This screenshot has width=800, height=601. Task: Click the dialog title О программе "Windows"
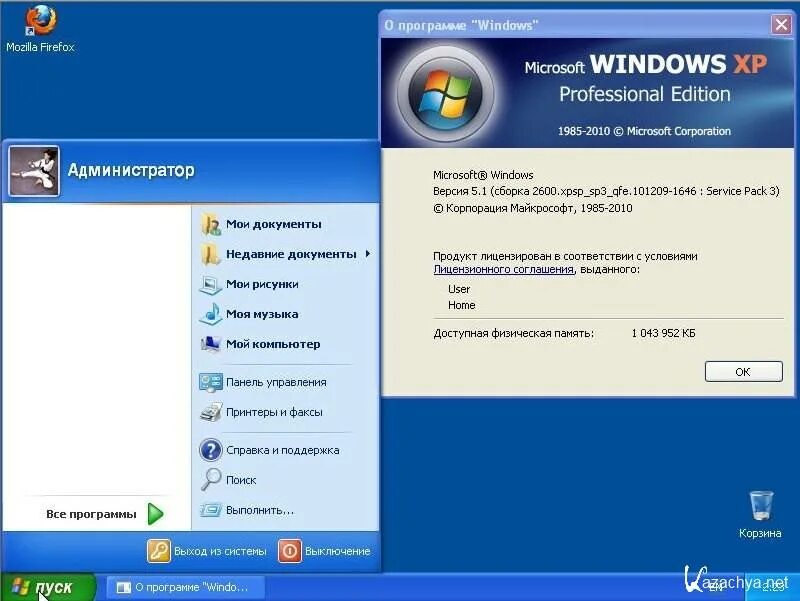click(461, 26)
